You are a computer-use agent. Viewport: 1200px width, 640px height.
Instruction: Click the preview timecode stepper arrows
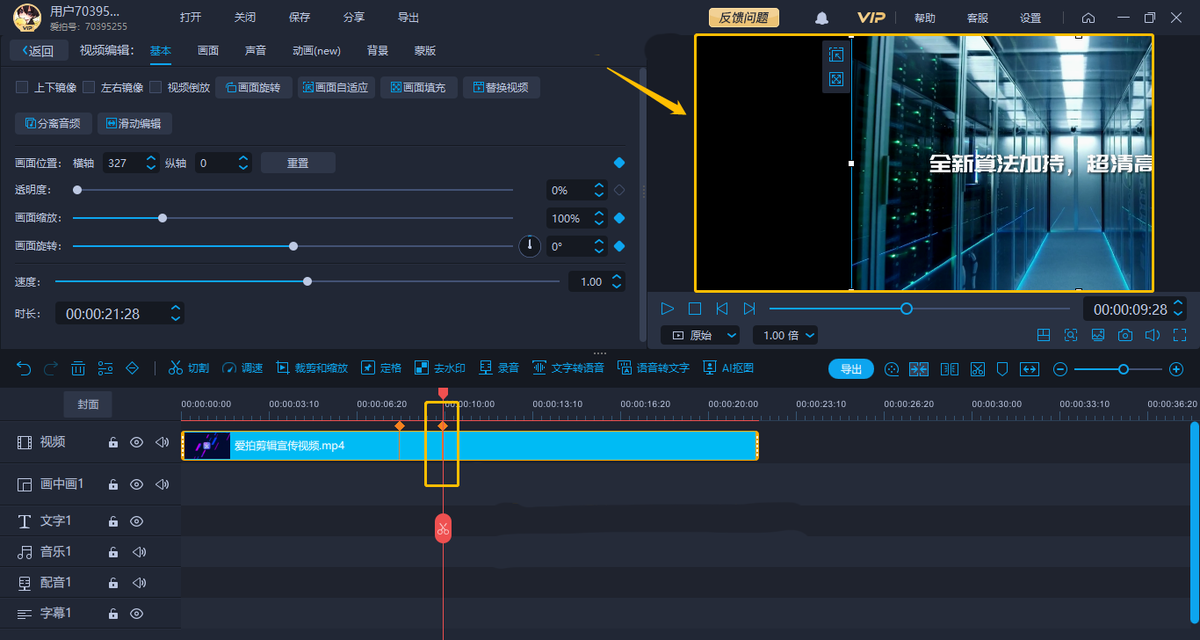point(1178,309)
